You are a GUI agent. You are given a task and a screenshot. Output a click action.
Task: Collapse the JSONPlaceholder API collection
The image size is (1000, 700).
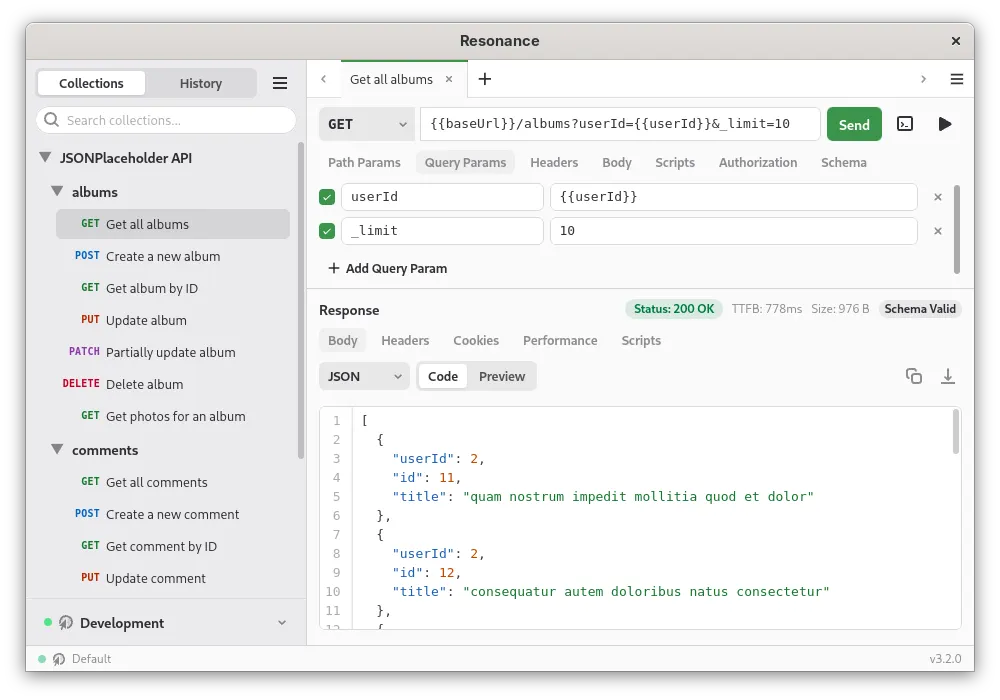45,157
